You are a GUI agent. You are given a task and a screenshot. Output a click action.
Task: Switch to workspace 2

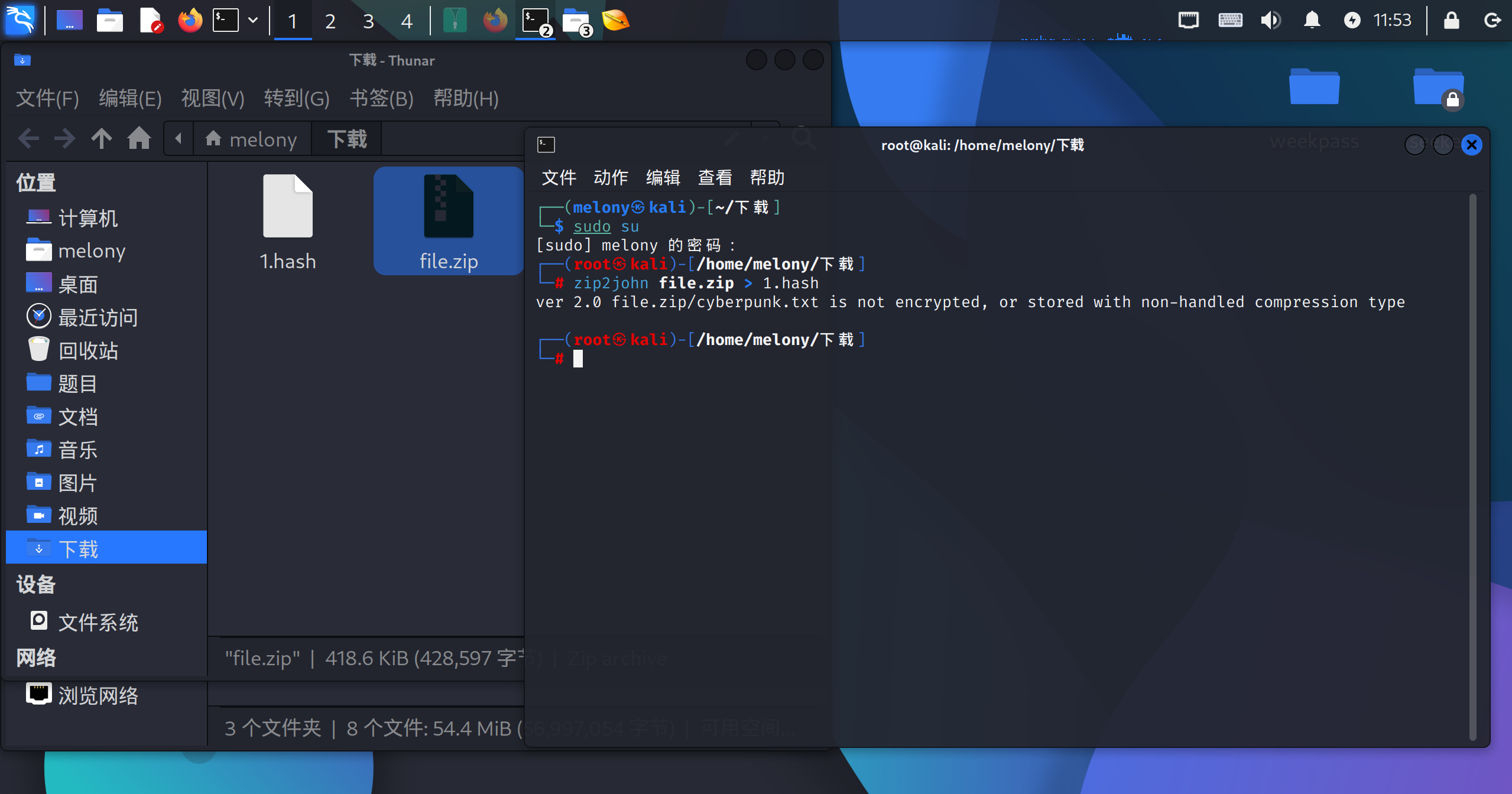pos(330,21)
